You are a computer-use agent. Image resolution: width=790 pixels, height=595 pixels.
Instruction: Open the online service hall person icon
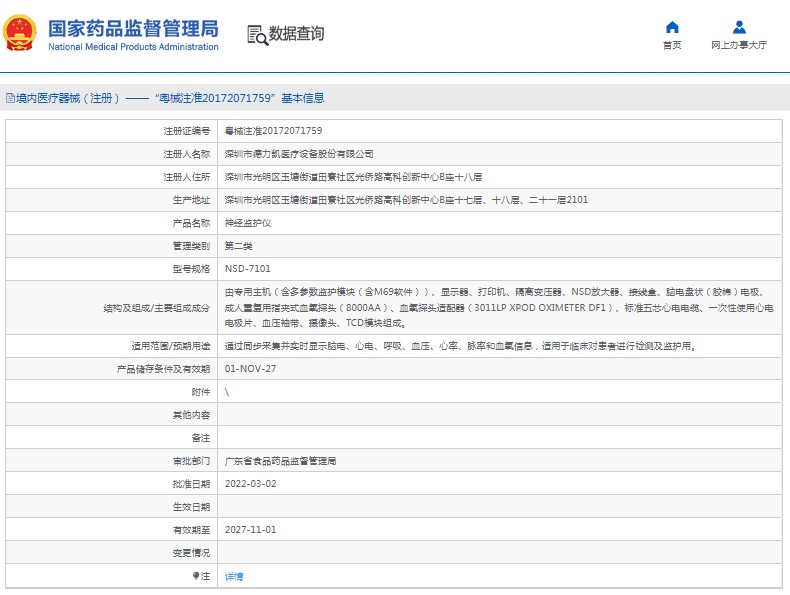point(739,27)
